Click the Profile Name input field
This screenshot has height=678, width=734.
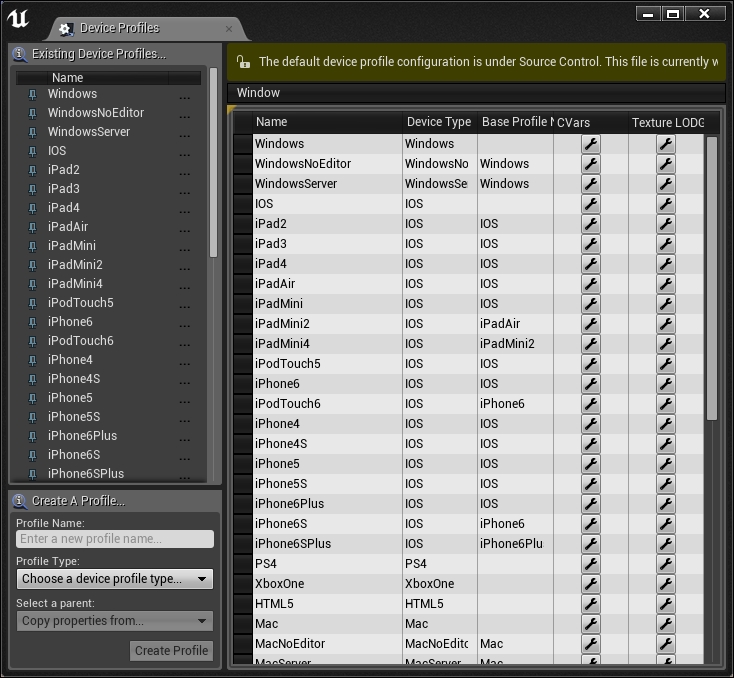click(x=115, y=539)
